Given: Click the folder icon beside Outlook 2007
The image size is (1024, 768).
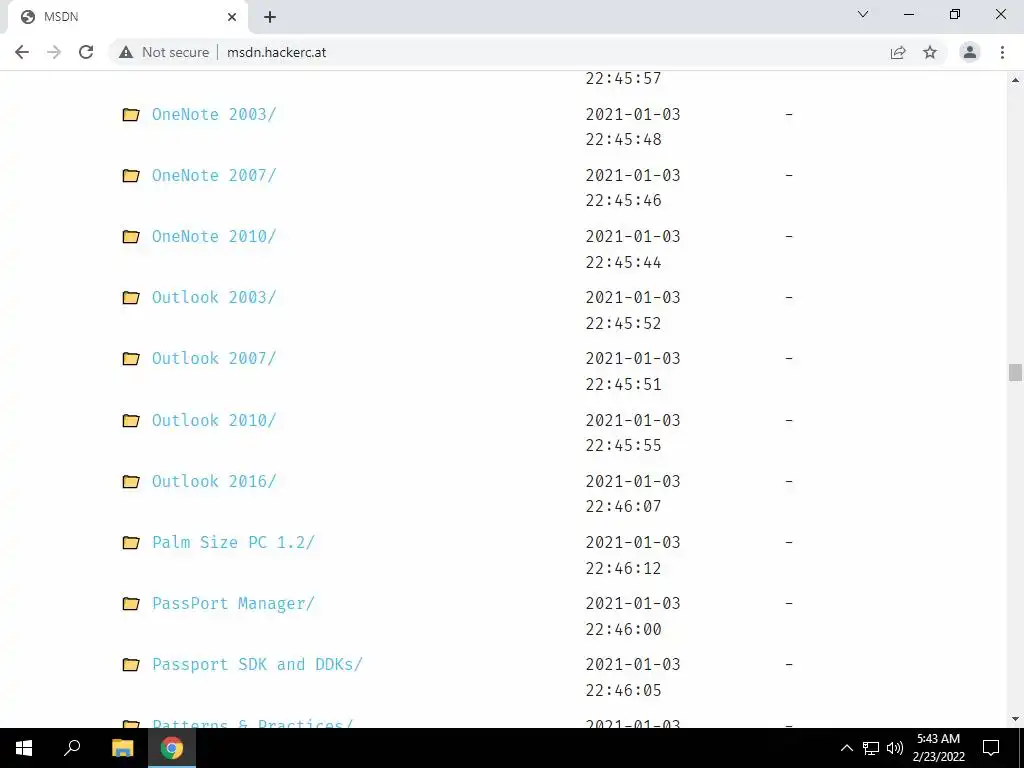Looking at the screenshot, I should [x=131, y=359].
